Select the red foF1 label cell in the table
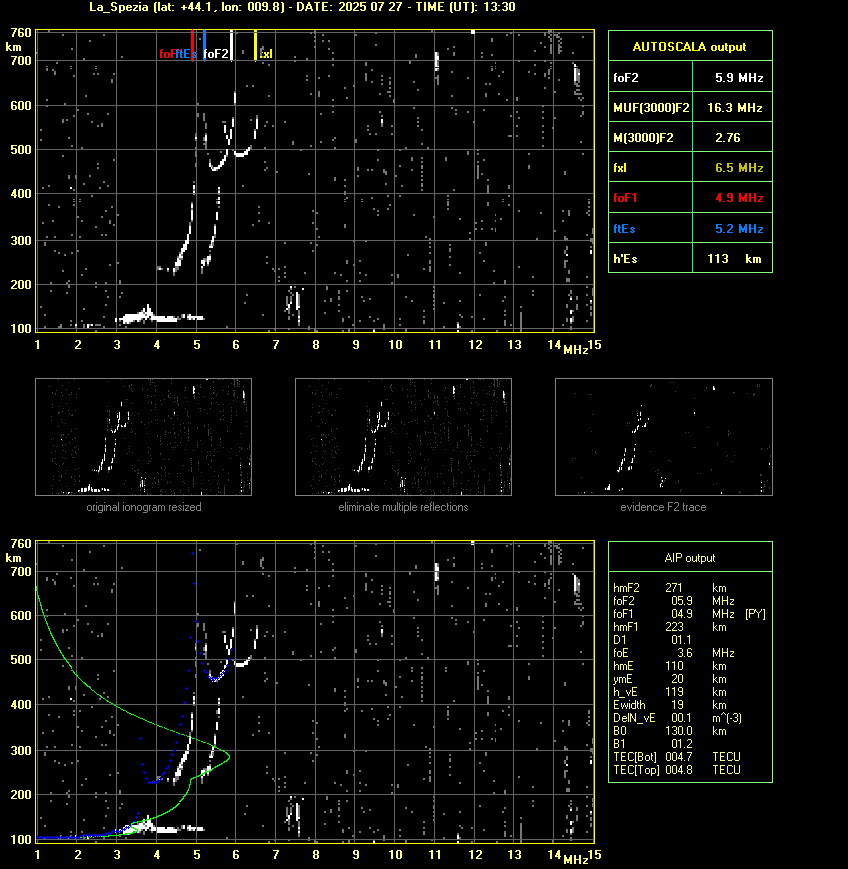 click(x=651, y=197)
